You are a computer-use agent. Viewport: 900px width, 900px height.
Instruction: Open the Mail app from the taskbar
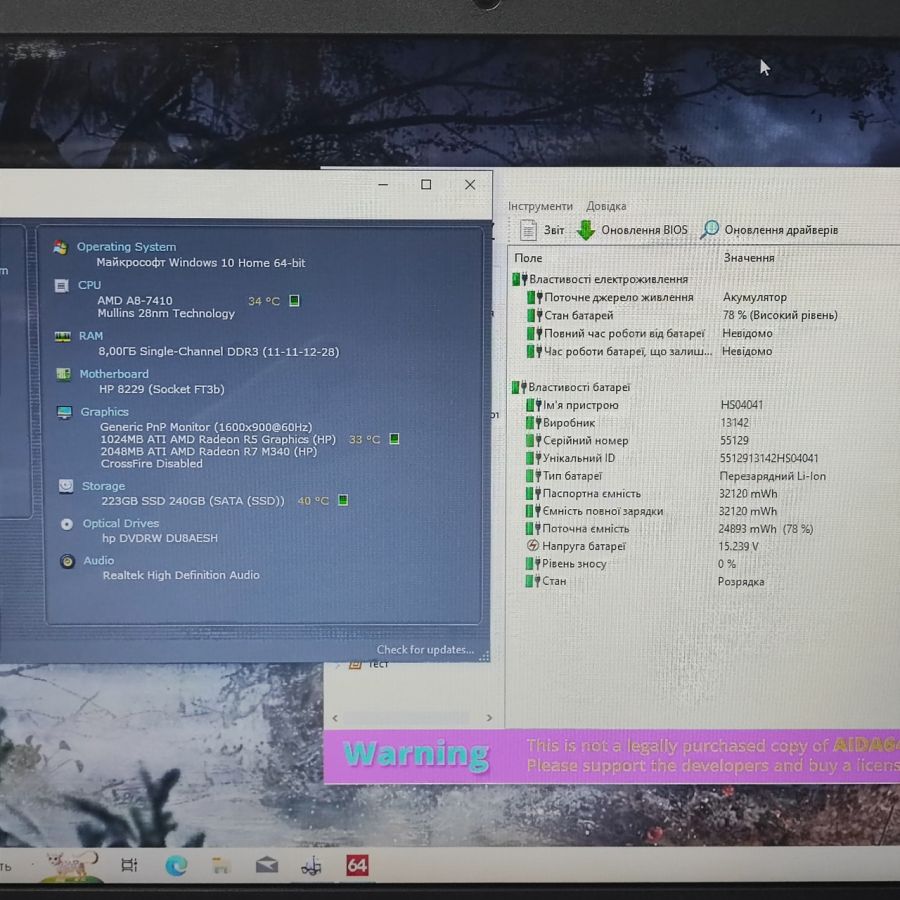(x=266, y=865)
